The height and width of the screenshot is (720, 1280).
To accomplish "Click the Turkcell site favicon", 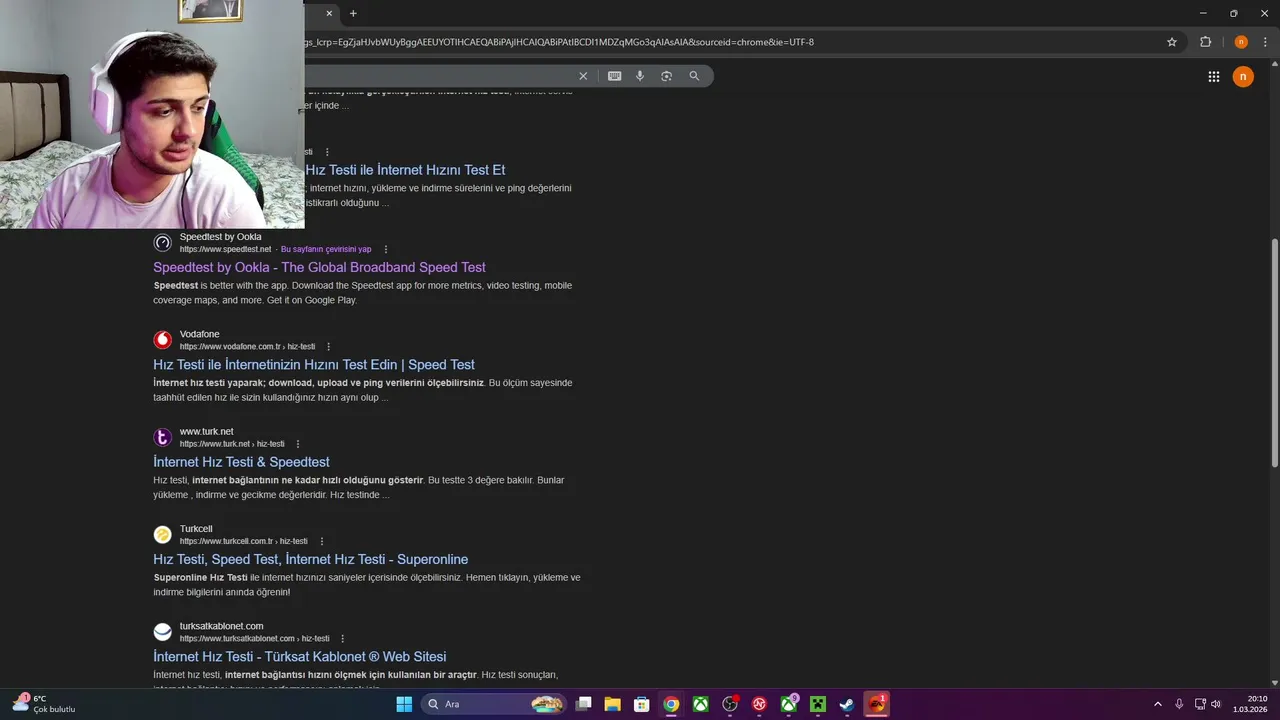I will point(162,534).
